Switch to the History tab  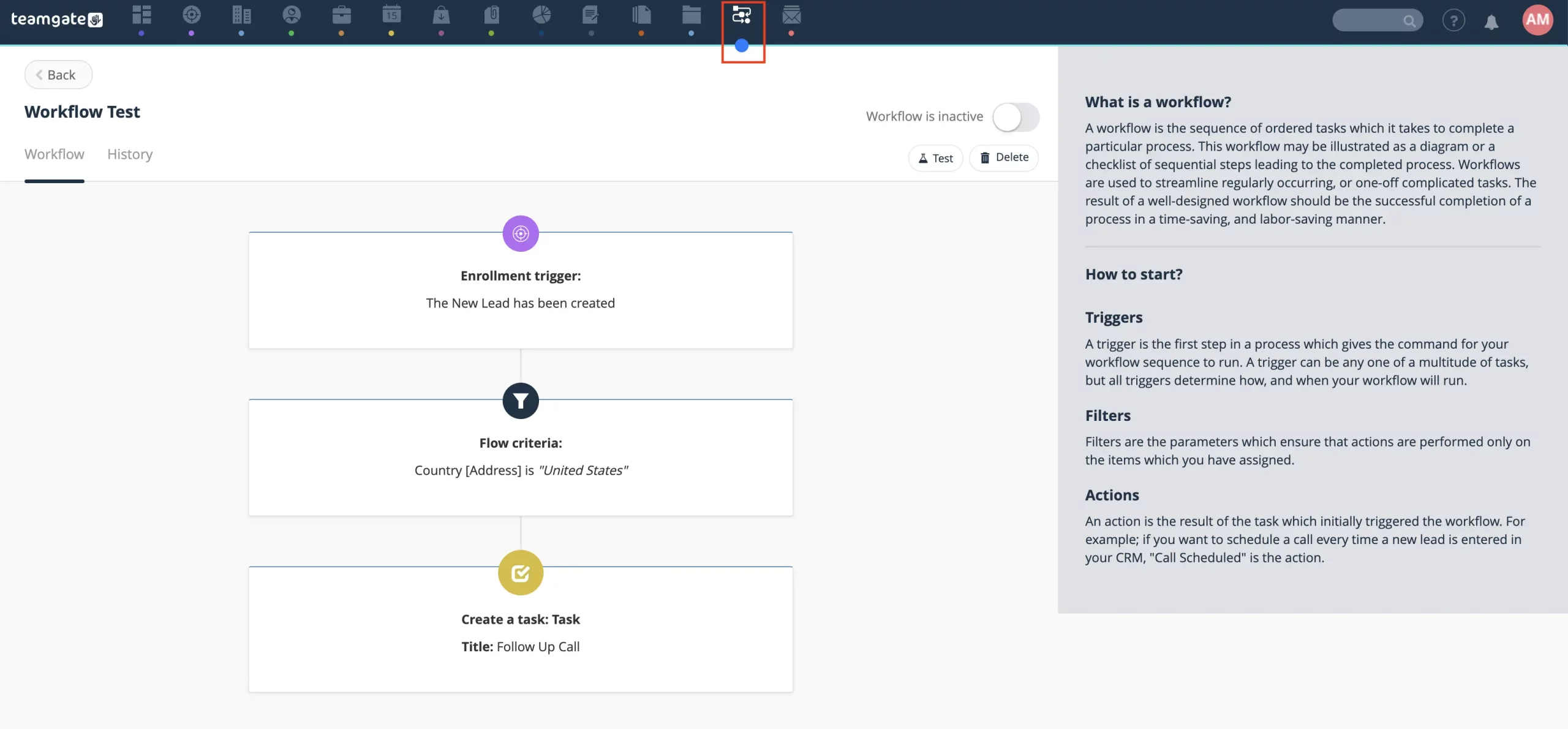[x=130, y=155]
